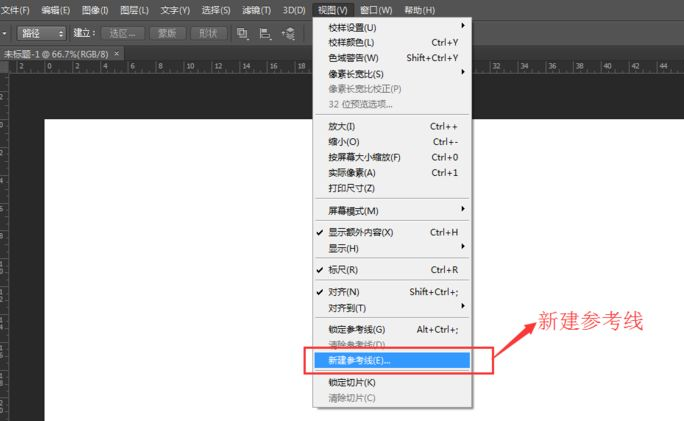Click the 选区... button
Screen dimensions: 684x421
pos(123,33)
